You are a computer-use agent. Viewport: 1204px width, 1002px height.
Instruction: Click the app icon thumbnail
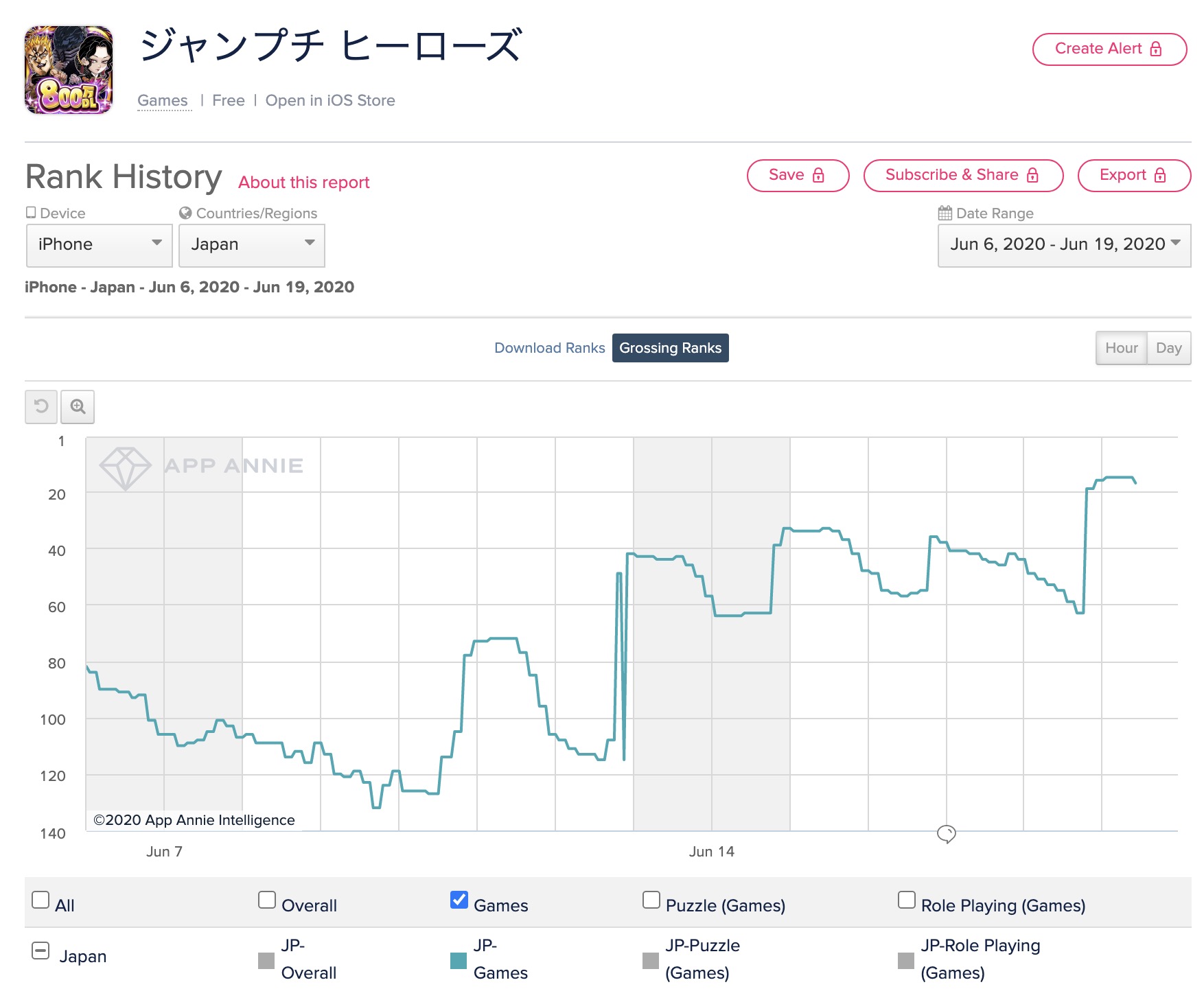coord(69,70)
